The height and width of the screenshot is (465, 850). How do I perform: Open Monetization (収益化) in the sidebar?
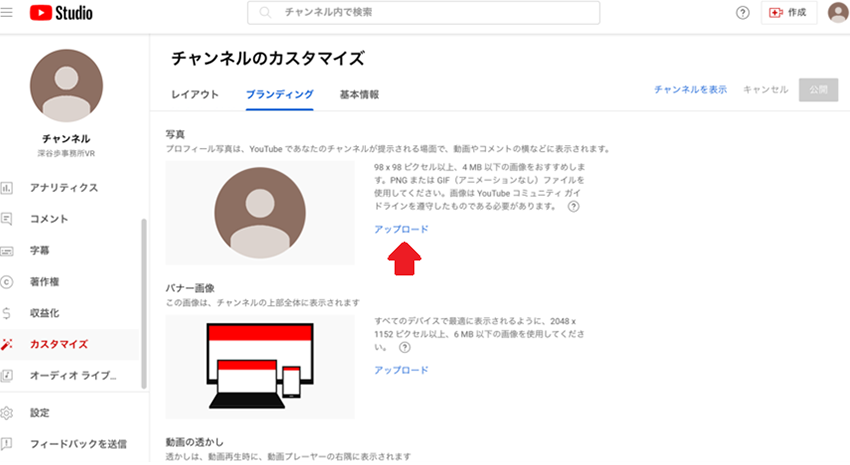(46, 313)
